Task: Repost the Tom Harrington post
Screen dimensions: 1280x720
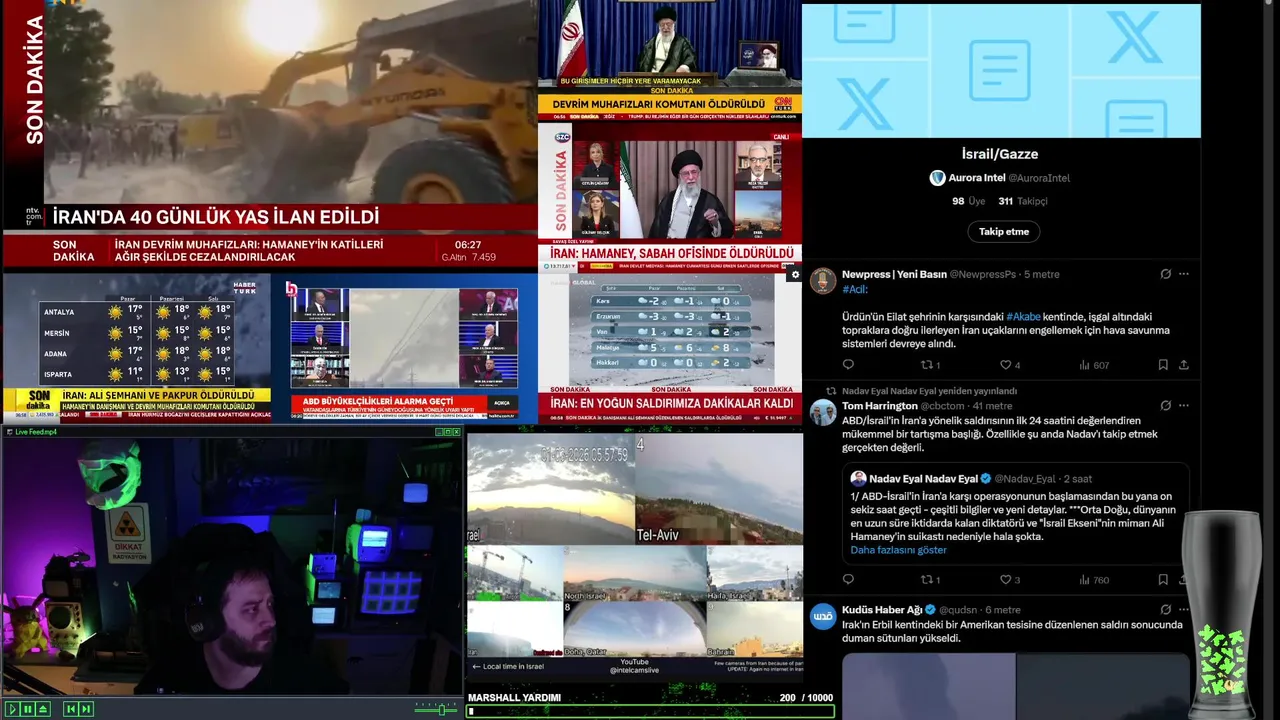Action: pos(930,579)
